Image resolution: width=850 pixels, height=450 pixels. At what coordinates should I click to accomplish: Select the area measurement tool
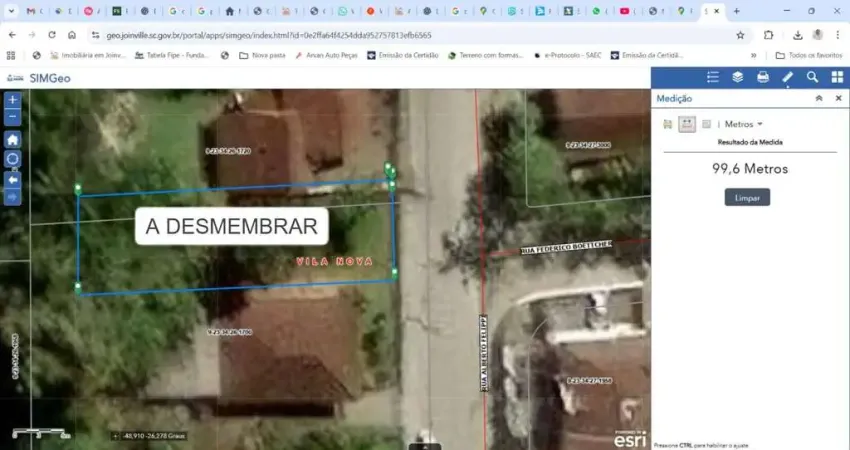tap(667, 124)
